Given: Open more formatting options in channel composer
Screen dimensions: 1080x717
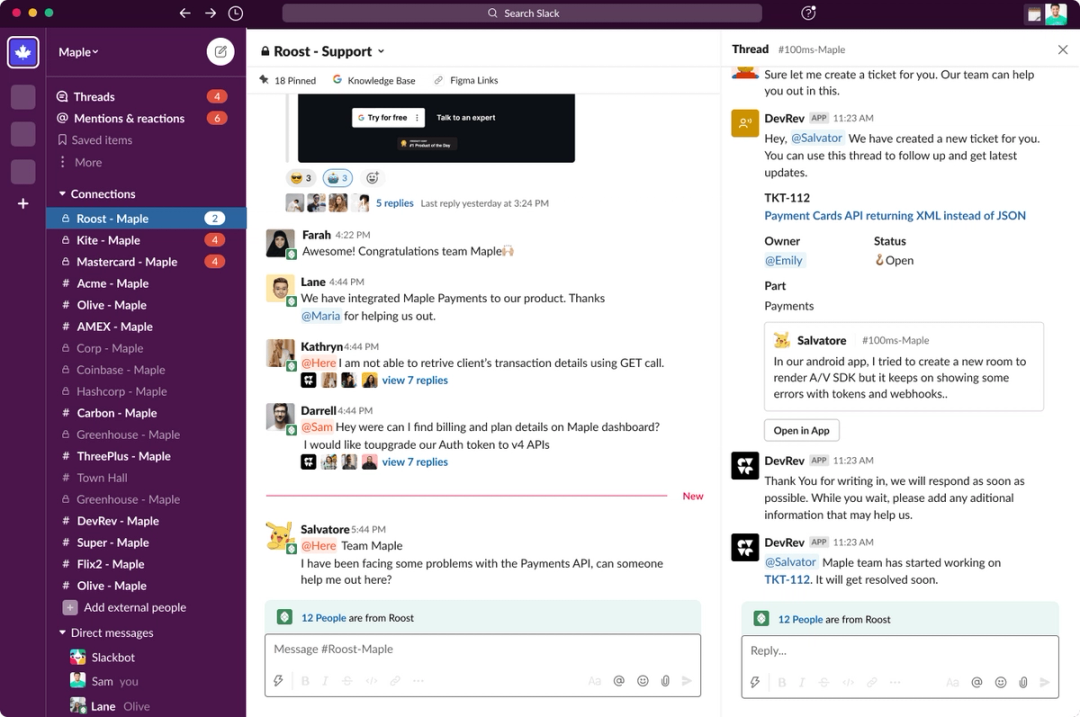Looking at the screenshot, I should coord(418,680).
